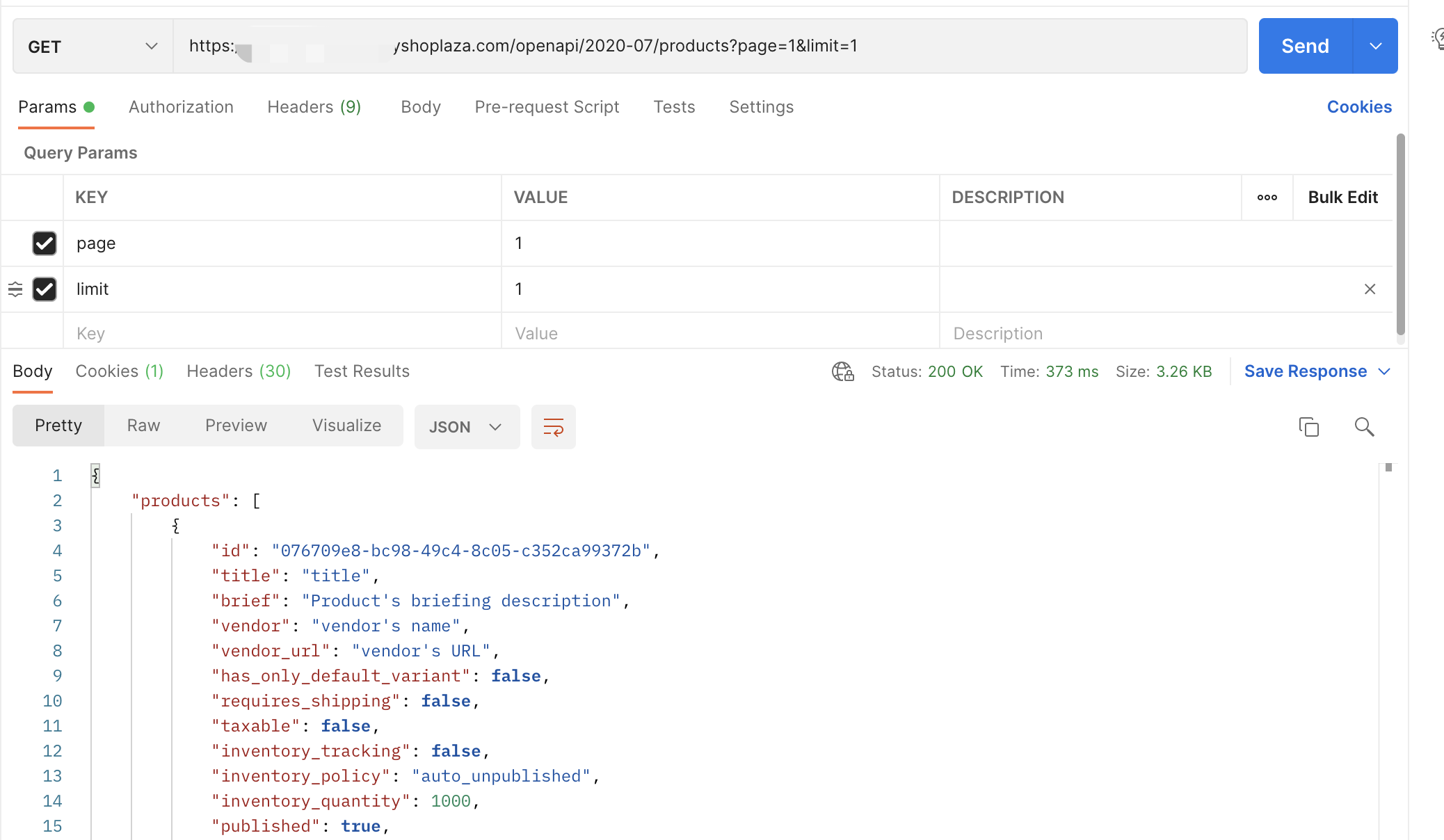Image resolution: width=1444 pixels, height=840 pixels.
Task: Click the request URL field
Action: [x=709, y=46]
